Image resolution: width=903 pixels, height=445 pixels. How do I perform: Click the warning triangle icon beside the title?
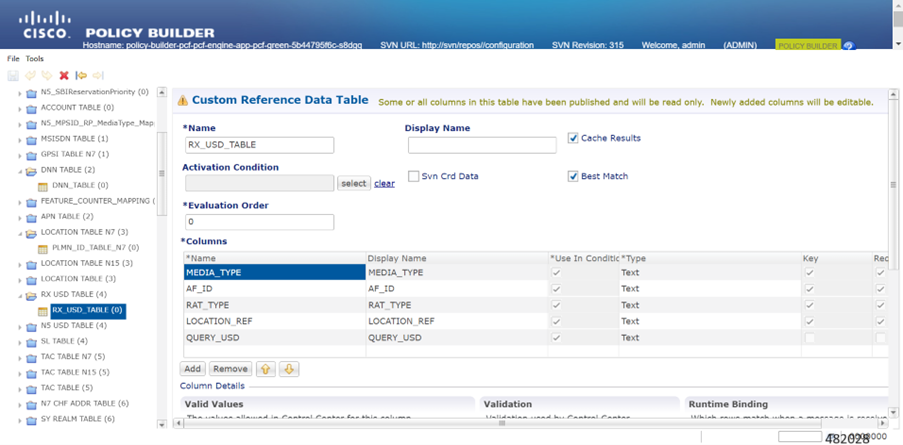point(183,100)
